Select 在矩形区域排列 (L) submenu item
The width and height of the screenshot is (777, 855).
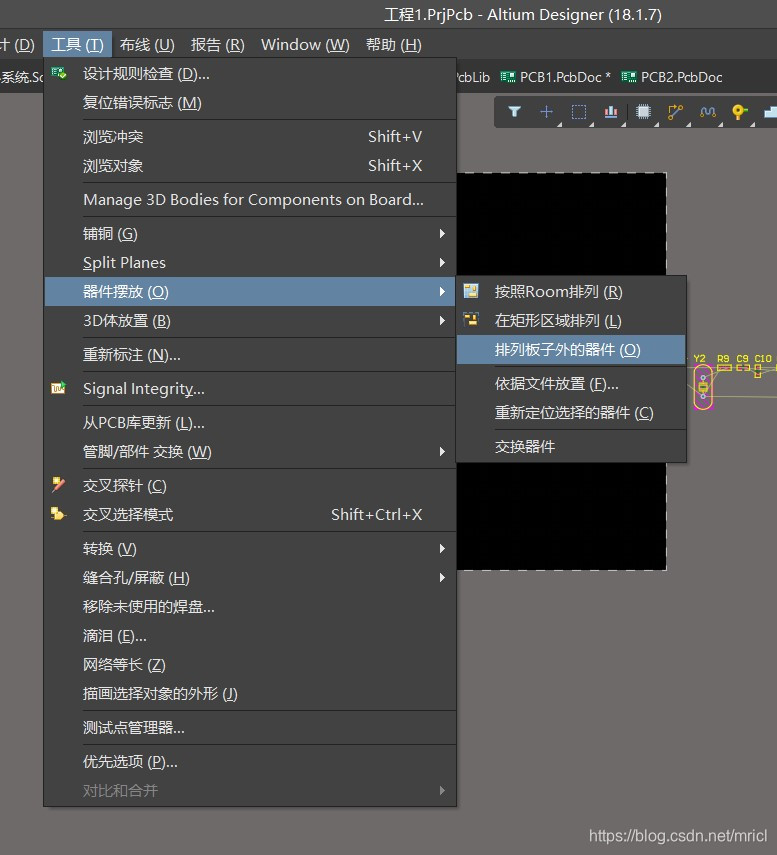tap(571, 321)
